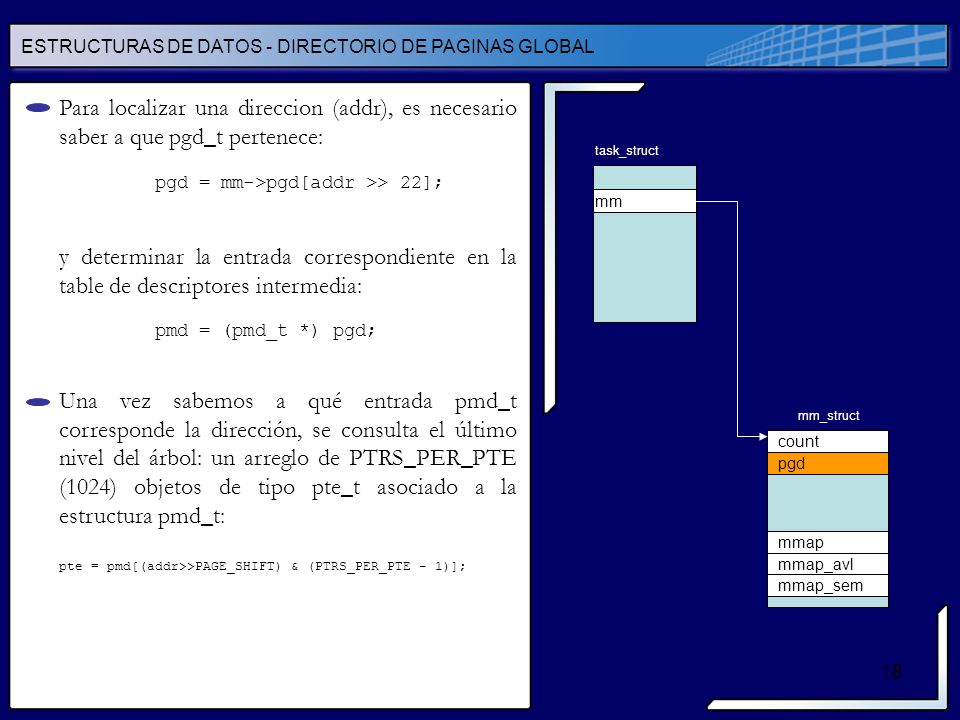Click the text 'PTRS_PER_PTE' in the second bullet
960x720 pixels.
432,458
